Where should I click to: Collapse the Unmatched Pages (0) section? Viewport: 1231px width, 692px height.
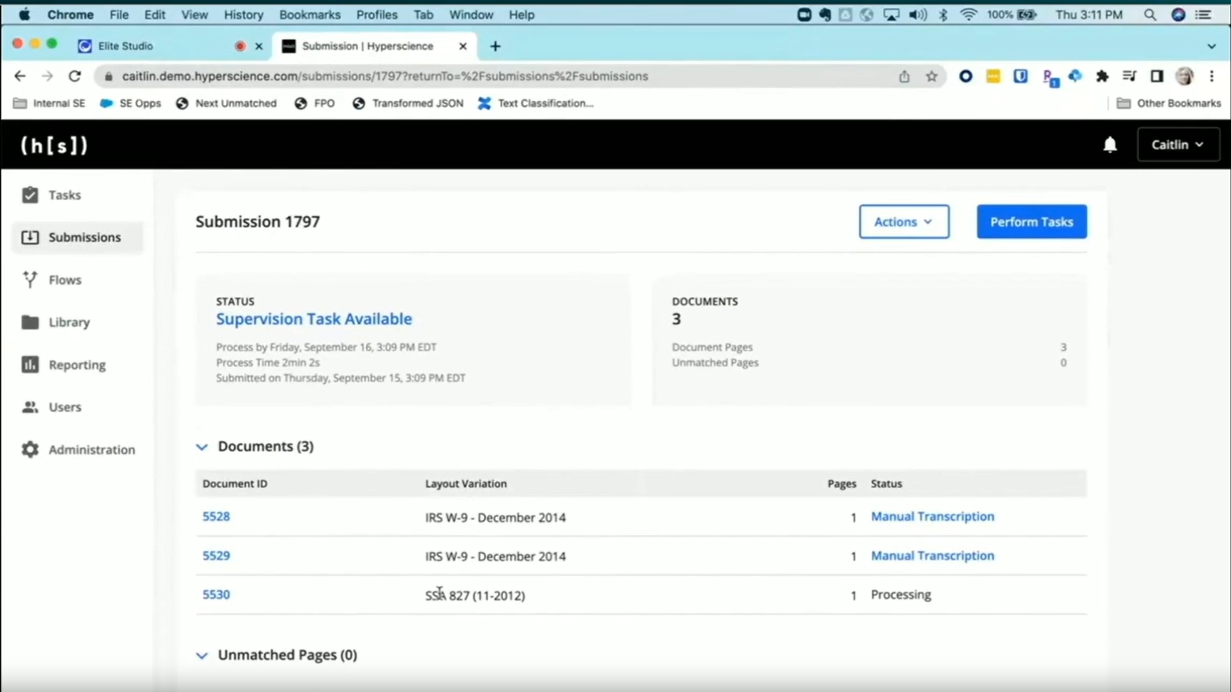pos(202,656)
